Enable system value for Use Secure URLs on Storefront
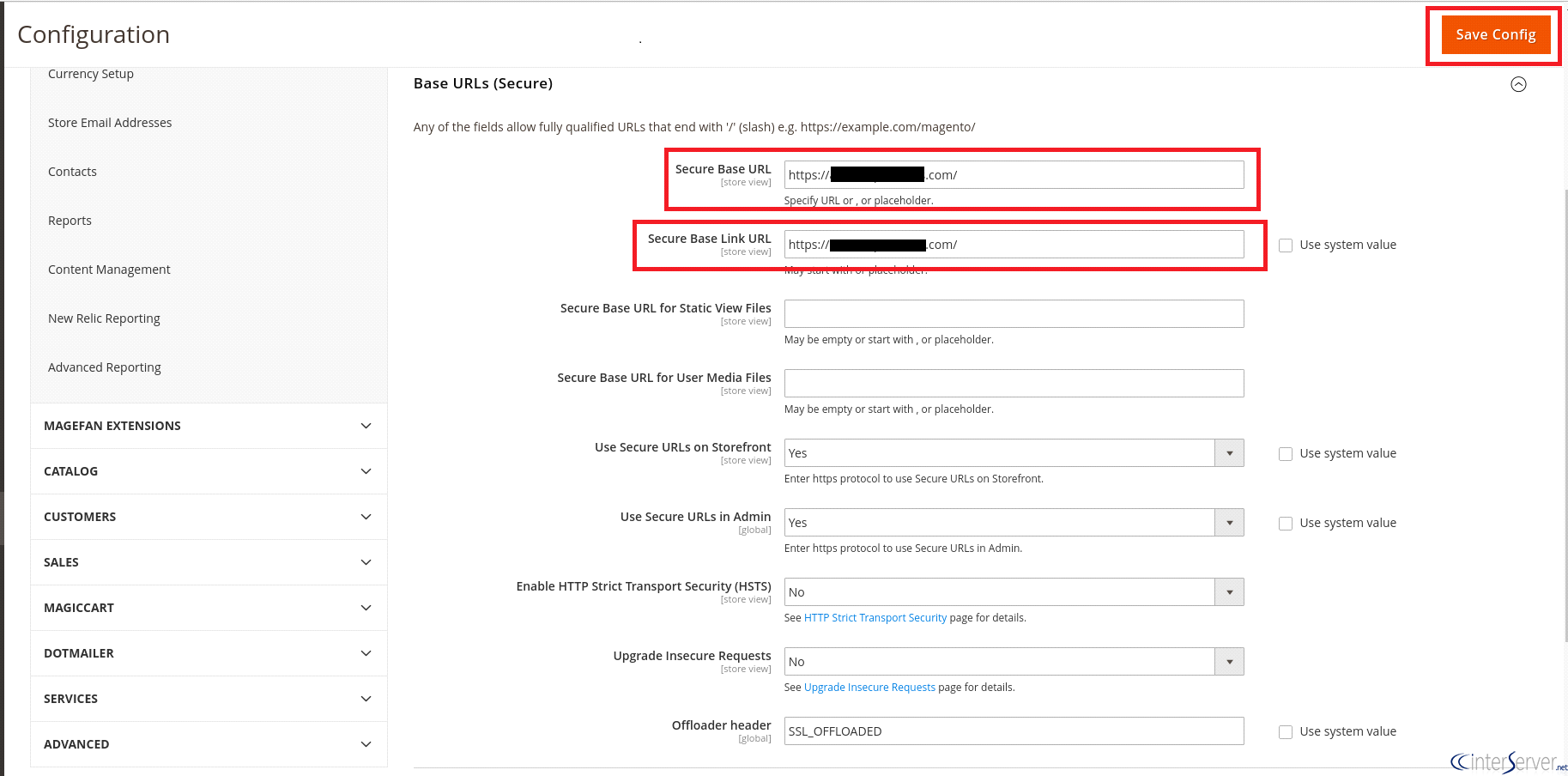Screen dimensions: 1568x776 tap(1285, 453)
